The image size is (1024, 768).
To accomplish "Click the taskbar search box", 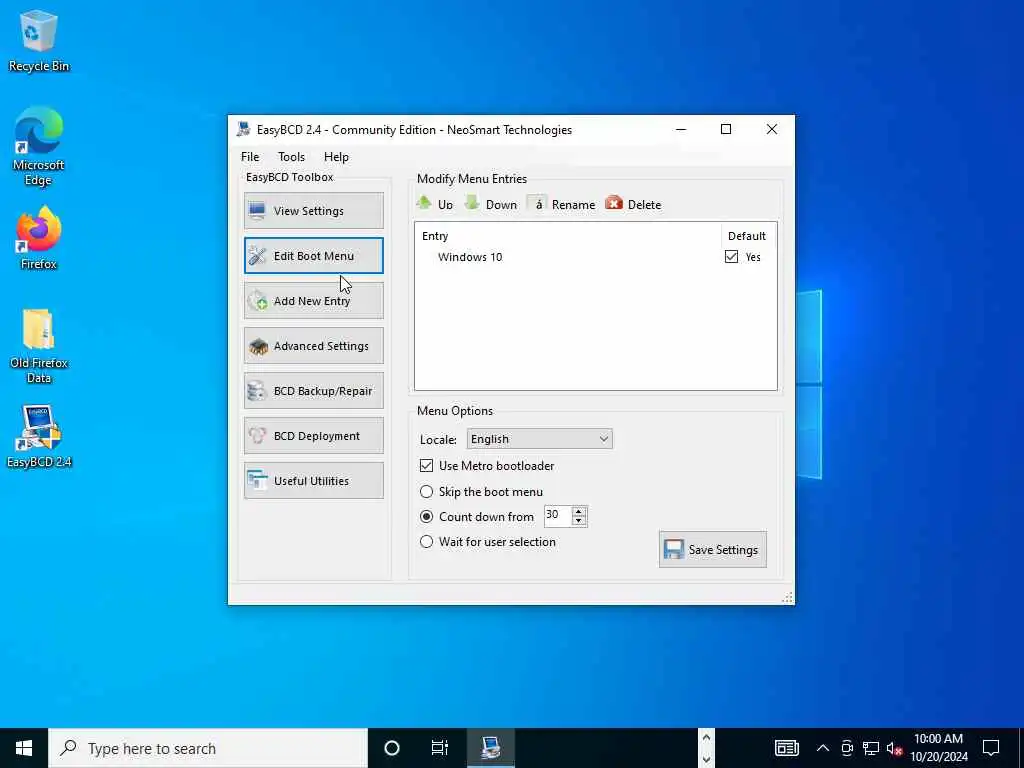I will [x=208, y=748].
